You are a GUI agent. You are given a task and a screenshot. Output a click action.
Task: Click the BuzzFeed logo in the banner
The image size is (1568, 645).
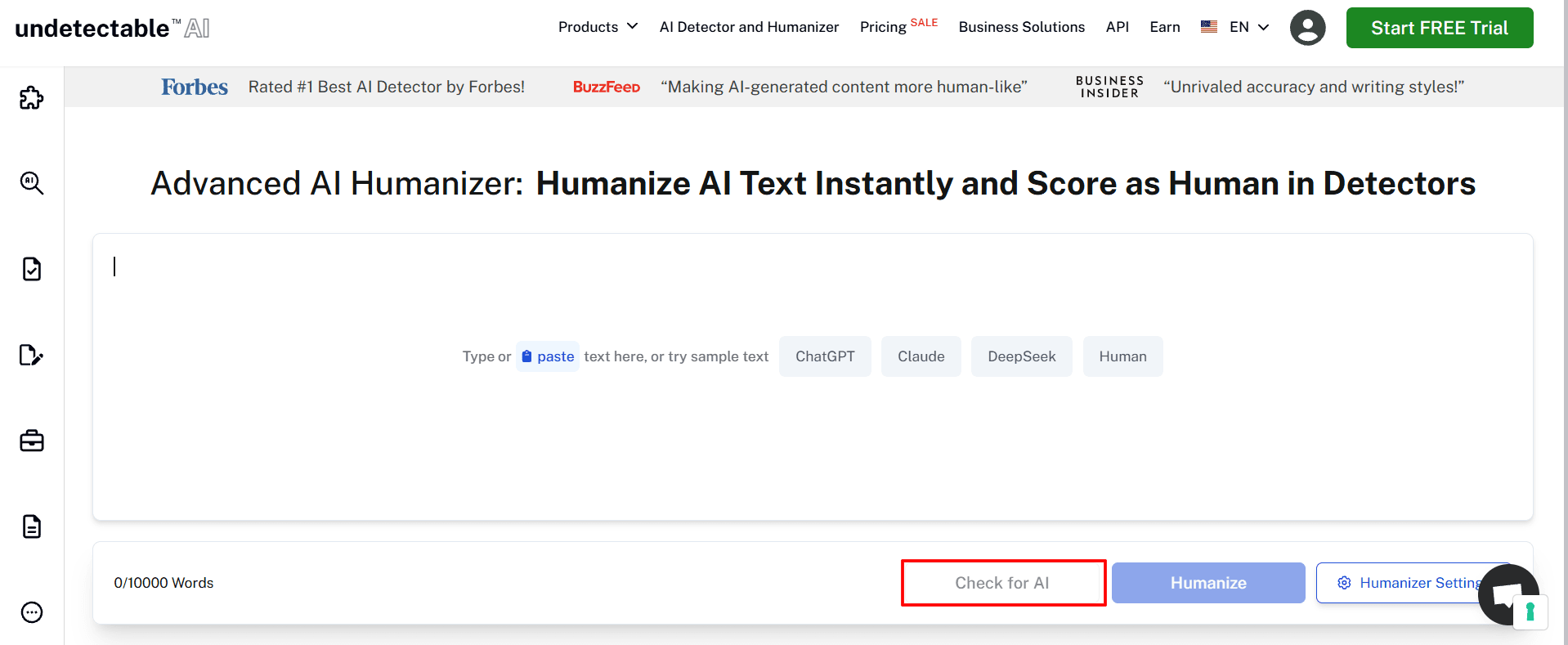click(x=606, y=87)
